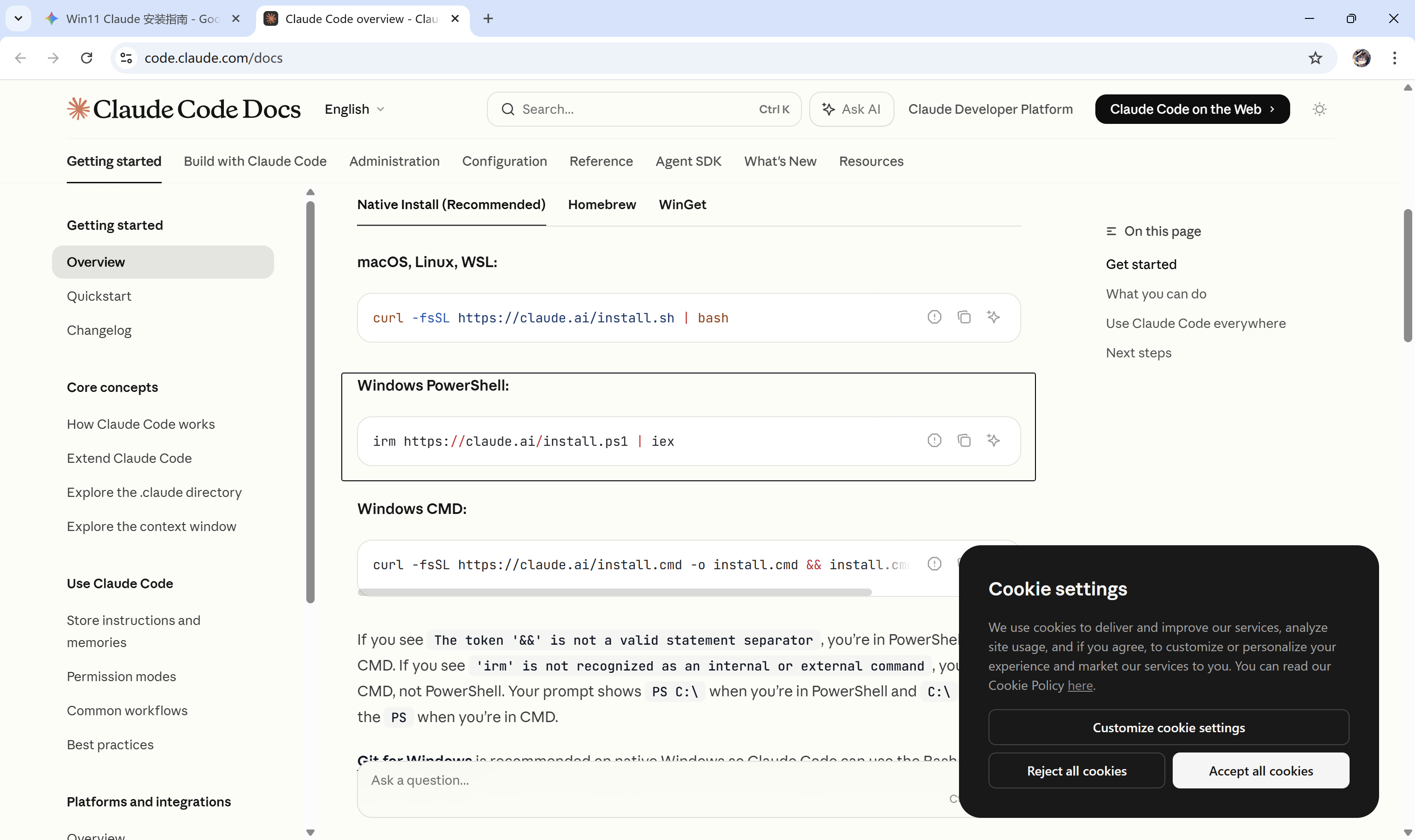Screen dimensions: 1415x840
Task: Switch to the Homebrew install tab
Action: pyautogui.click(x=602, y=204)
